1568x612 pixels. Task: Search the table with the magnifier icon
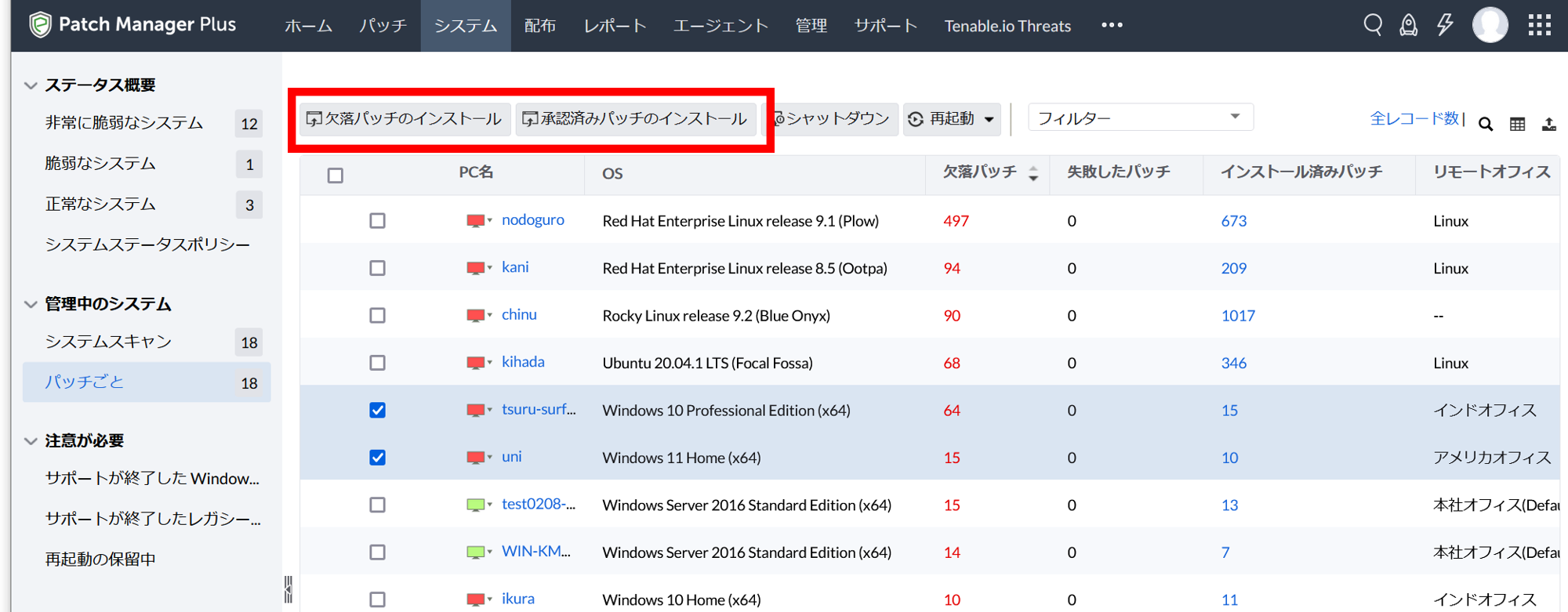point(1486,124)
